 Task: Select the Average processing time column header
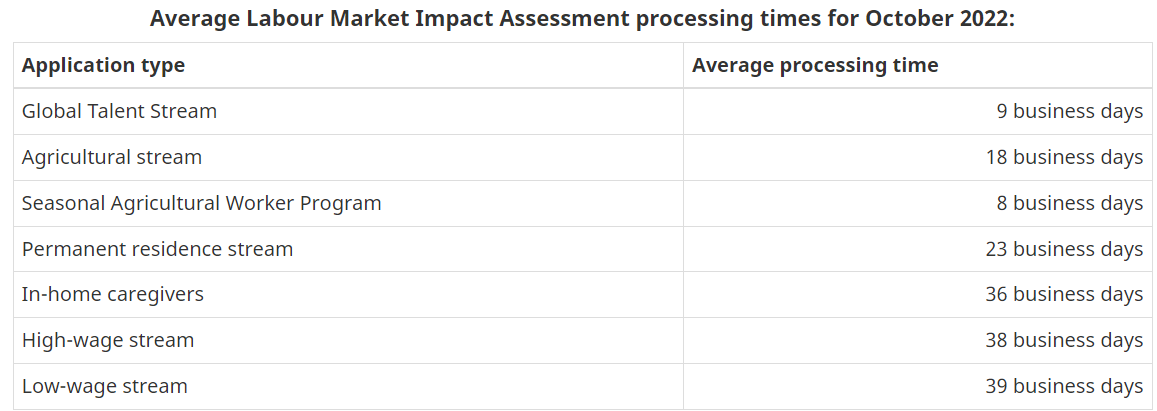click(x=815, y=65)
